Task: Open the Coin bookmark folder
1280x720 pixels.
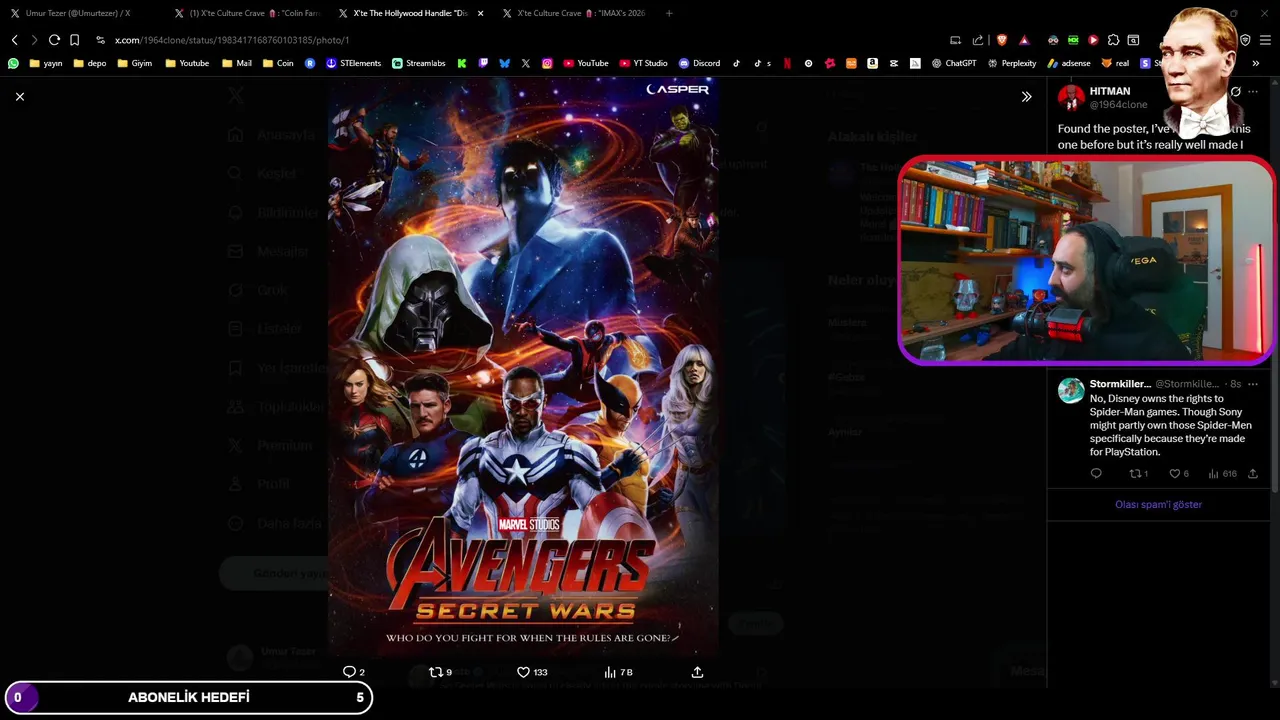Action: pyautogui.click(x=278, y=63)
